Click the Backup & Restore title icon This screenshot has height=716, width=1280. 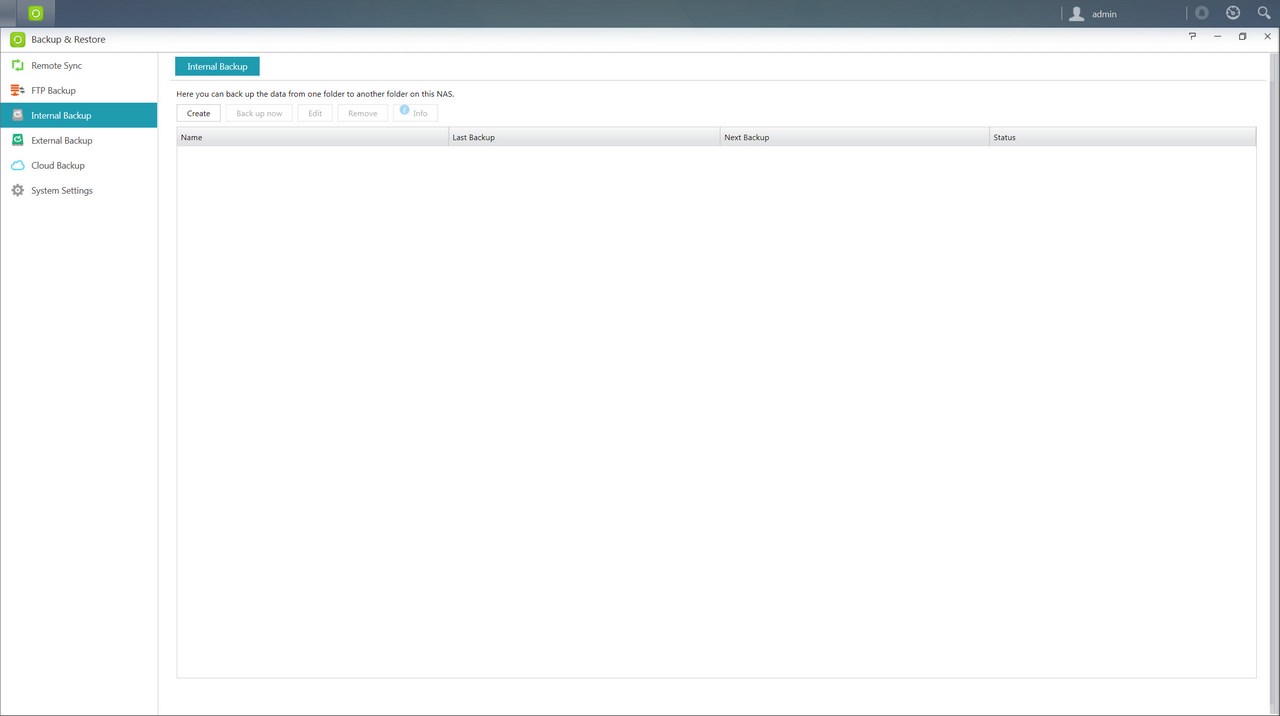click(x=17, y=39)
